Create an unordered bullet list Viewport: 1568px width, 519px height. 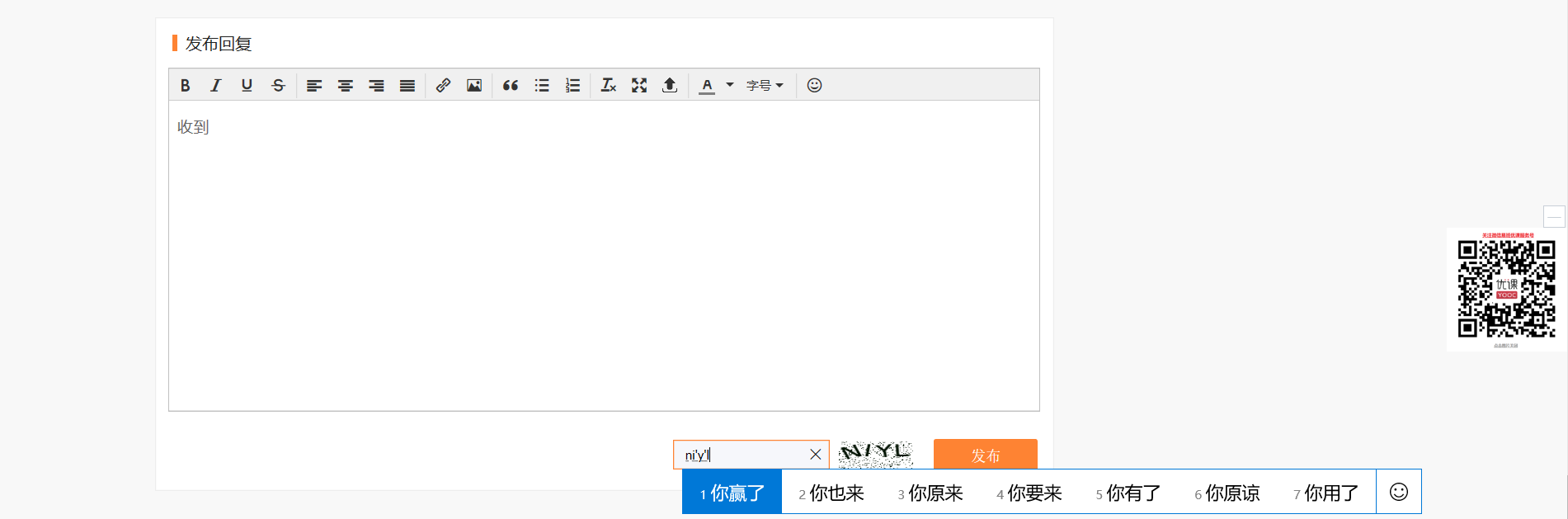coord(542,85)
